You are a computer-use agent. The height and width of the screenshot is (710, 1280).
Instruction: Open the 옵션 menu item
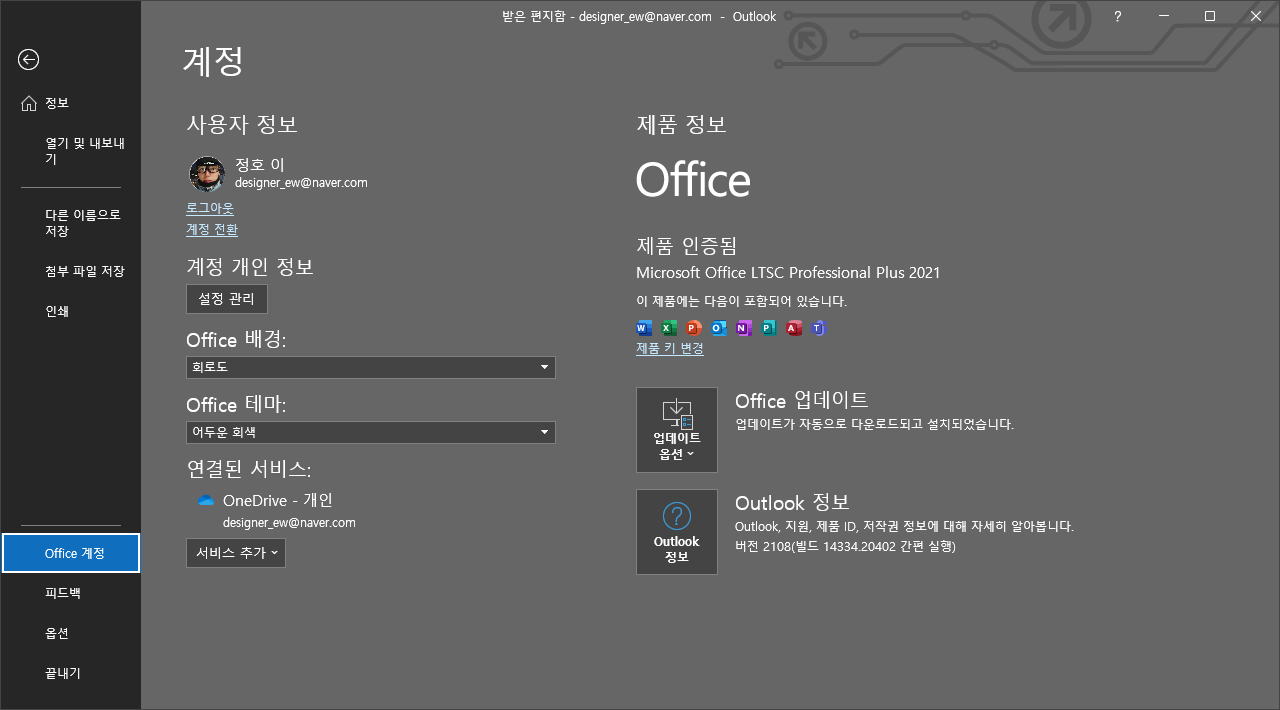tap(70, 633)
